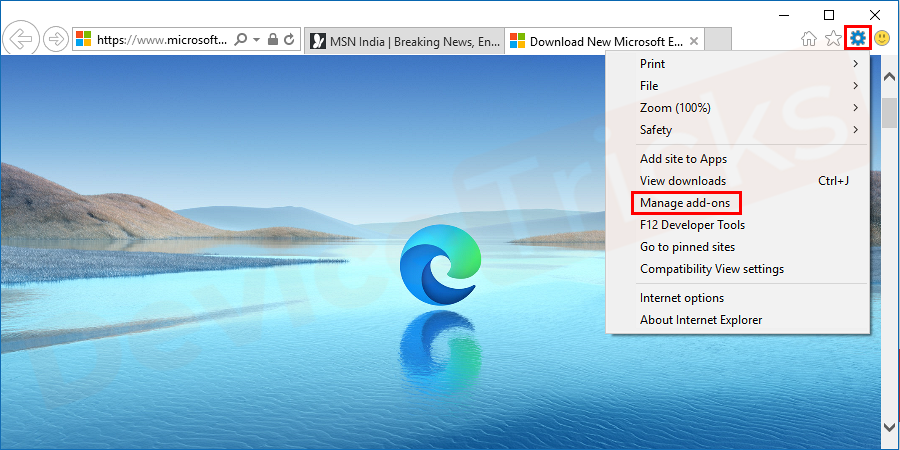Viewport: 900px width, 450px height.
Task: Click the smiley feedback icon
Action: 882,39
